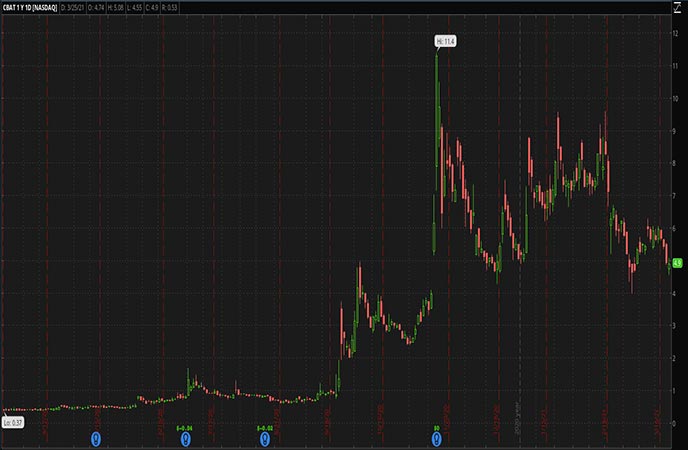Open the earnings event icon labeled $0
Image resolution: width=688 pixels, height=450 pixels.
436,439
